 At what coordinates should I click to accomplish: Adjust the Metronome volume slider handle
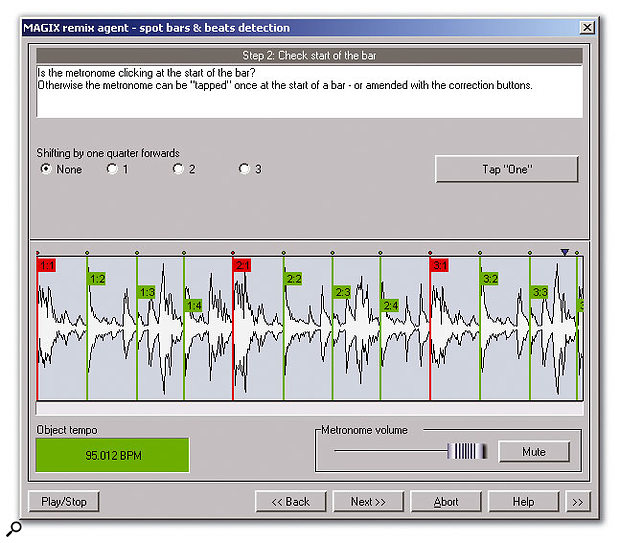(x=467, y=451)
